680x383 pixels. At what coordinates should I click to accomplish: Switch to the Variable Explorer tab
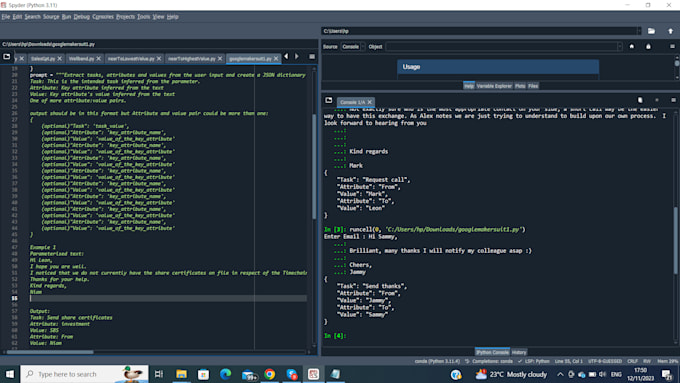pos(494,86)
